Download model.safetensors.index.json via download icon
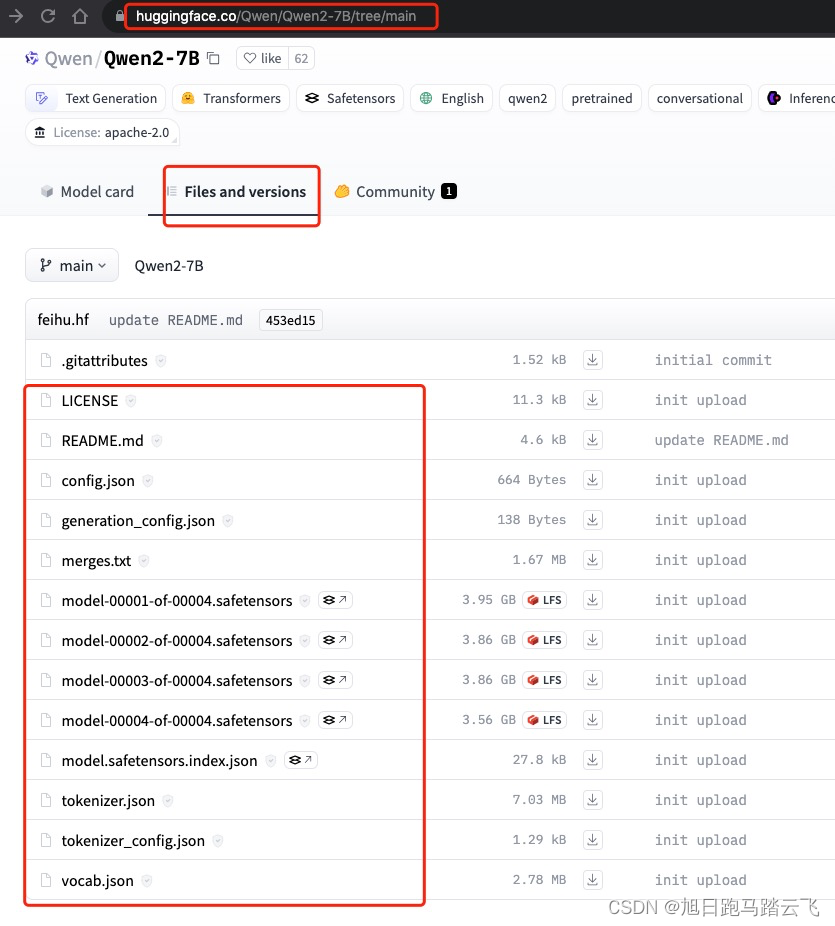 tap(593, 760)
